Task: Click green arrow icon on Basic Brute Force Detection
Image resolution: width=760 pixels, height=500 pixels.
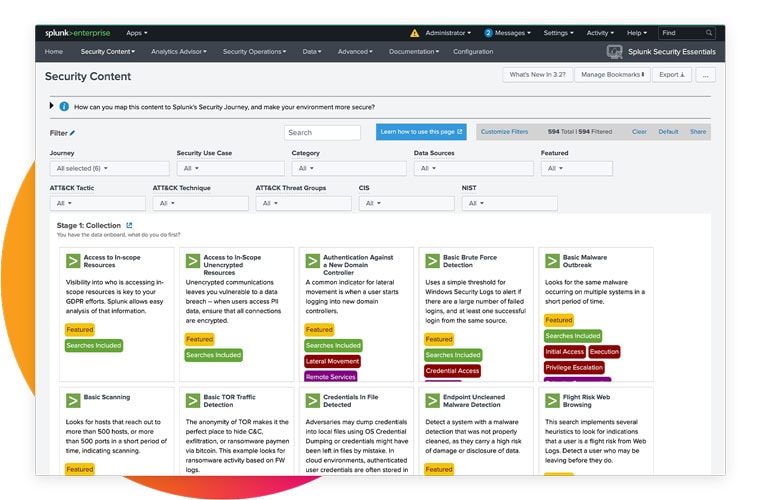Action: point(432,261)
